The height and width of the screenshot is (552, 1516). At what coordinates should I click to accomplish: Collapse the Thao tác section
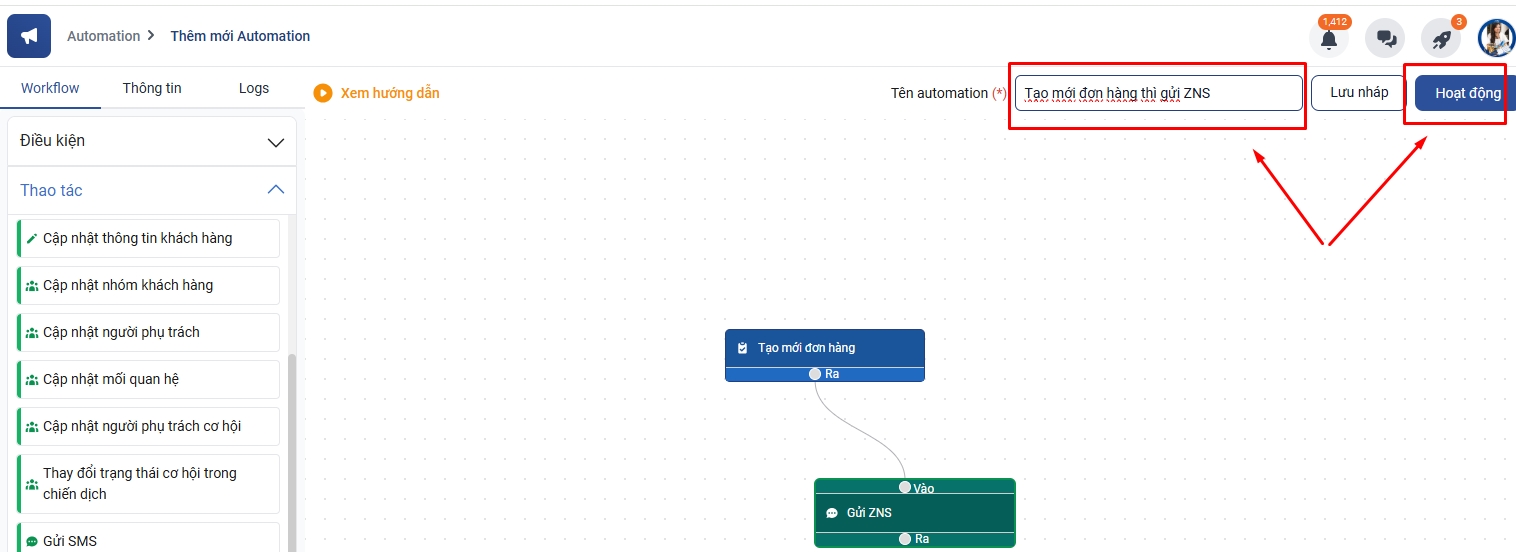(x=276, y=190)
